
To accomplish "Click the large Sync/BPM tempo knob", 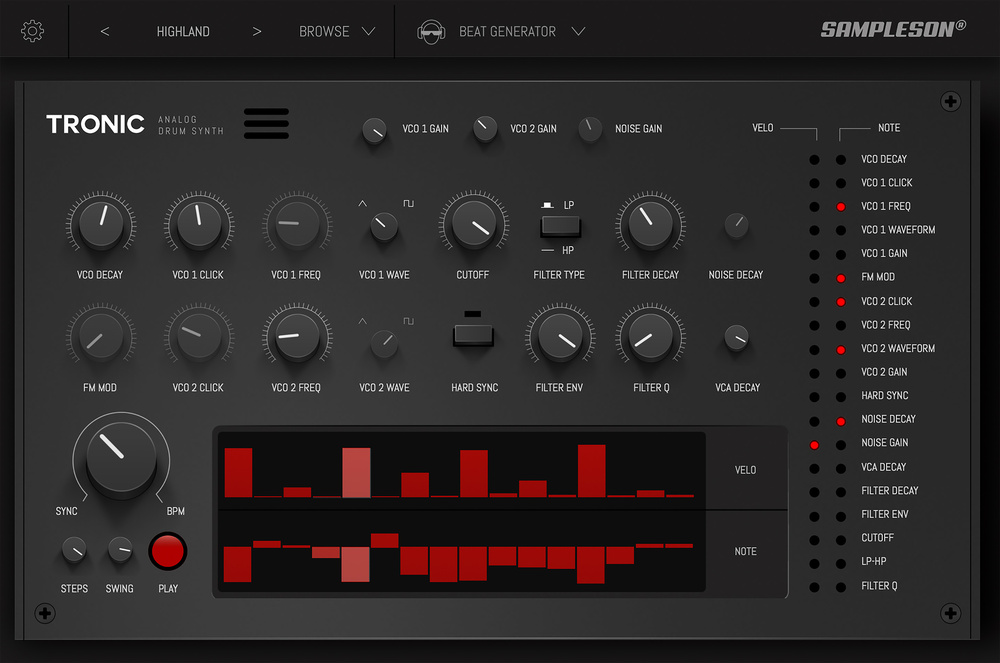I will pyautogui.click(x=121, y=456).
